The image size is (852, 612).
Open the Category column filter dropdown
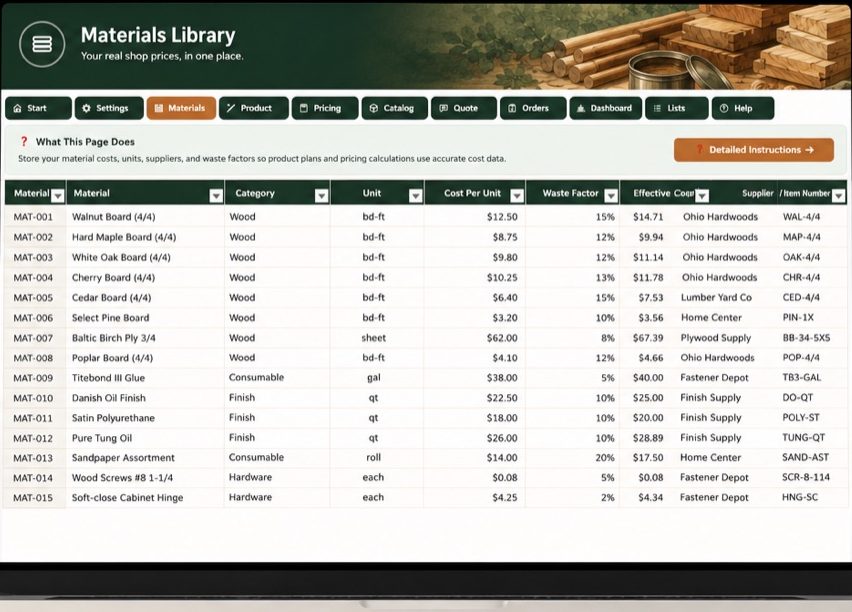pos(322,196)
